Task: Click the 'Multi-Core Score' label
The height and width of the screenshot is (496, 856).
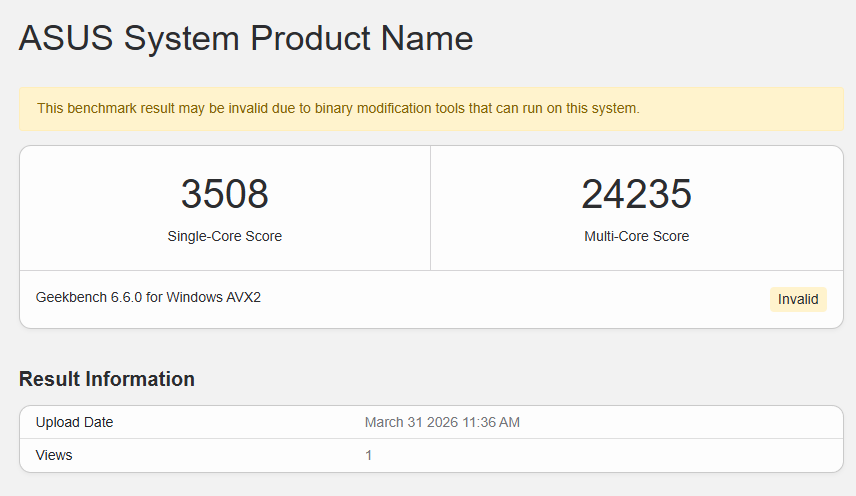Action: coord(637,236)
